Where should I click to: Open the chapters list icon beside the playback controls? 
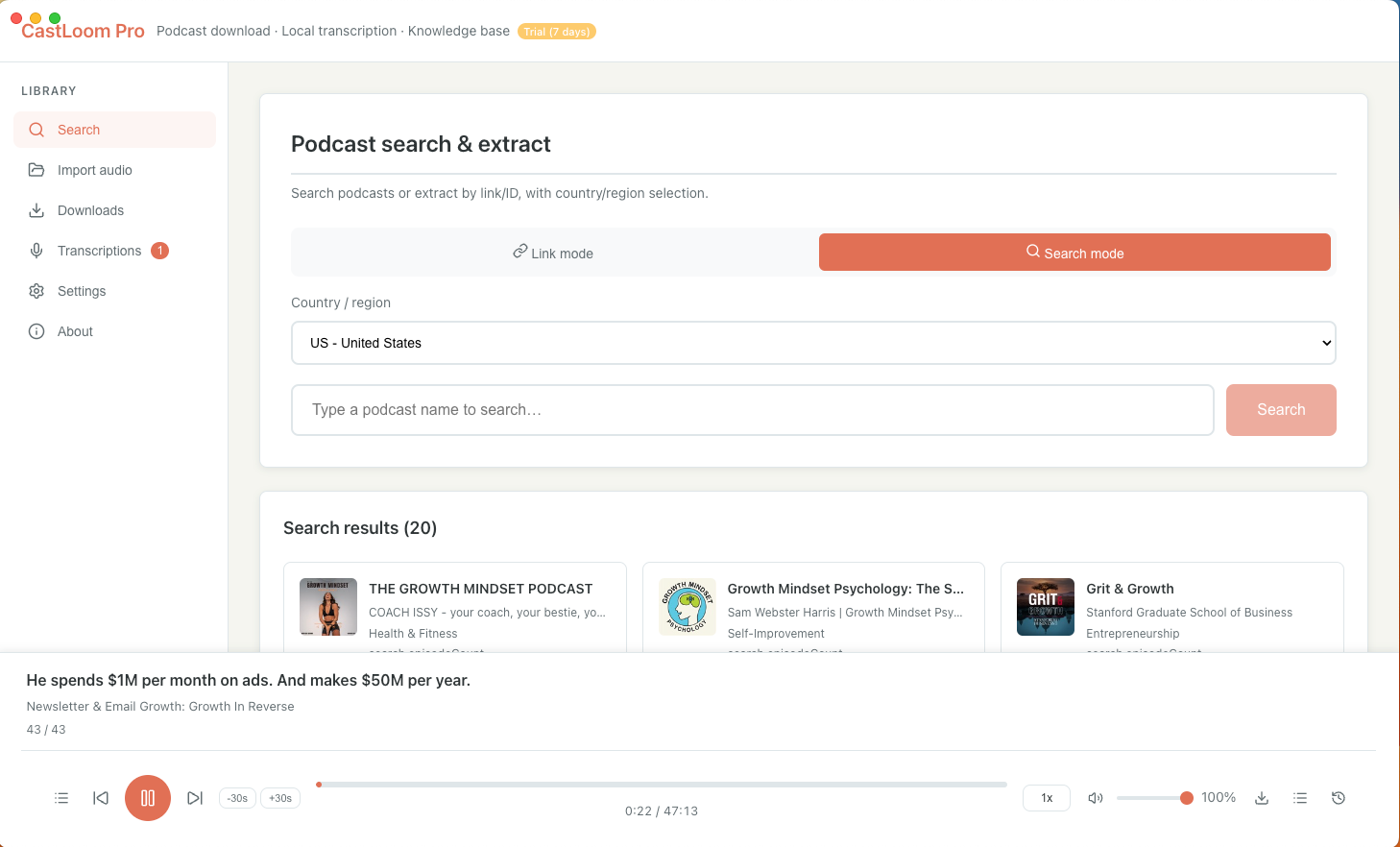(61, 798)
